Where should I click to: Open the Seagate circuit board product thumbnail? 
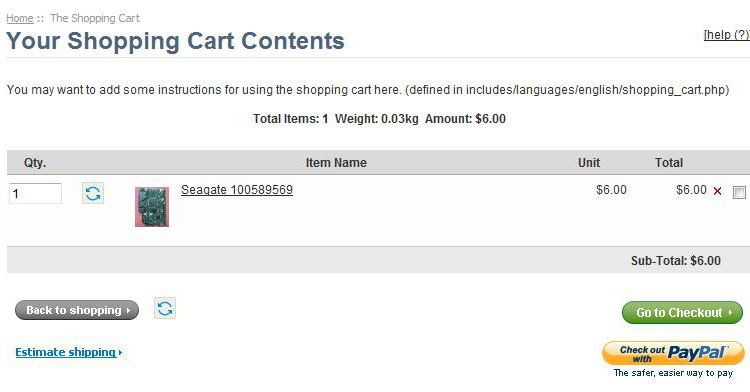pyautogui.click(x=152, y=207)
